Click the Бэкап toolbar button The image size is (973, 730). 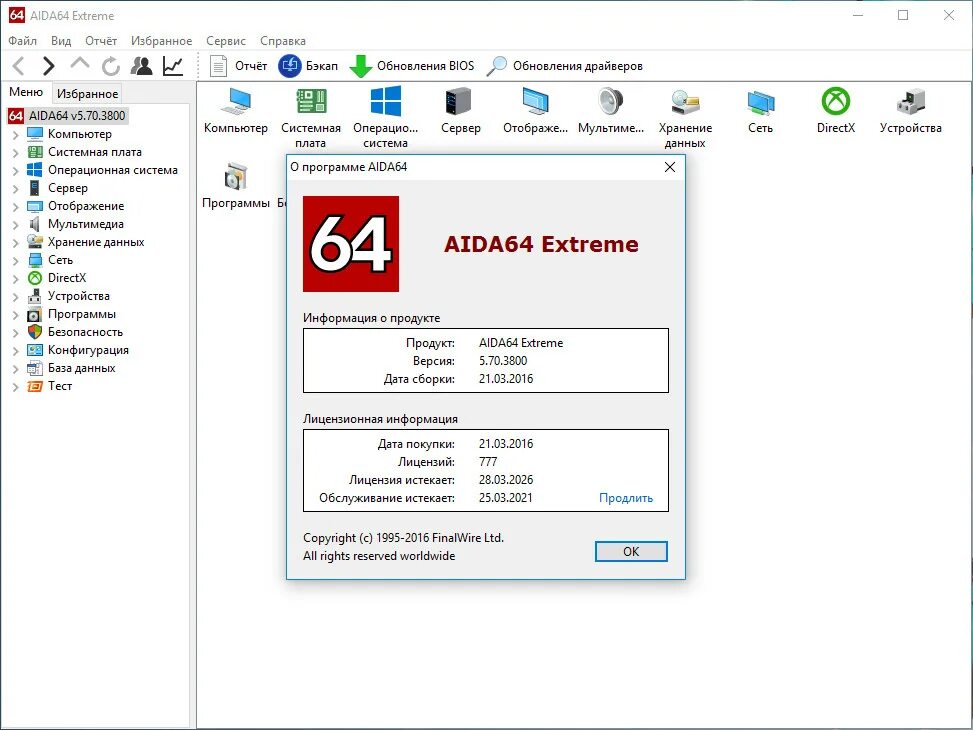pyautogui.click(x=308, y=66)
